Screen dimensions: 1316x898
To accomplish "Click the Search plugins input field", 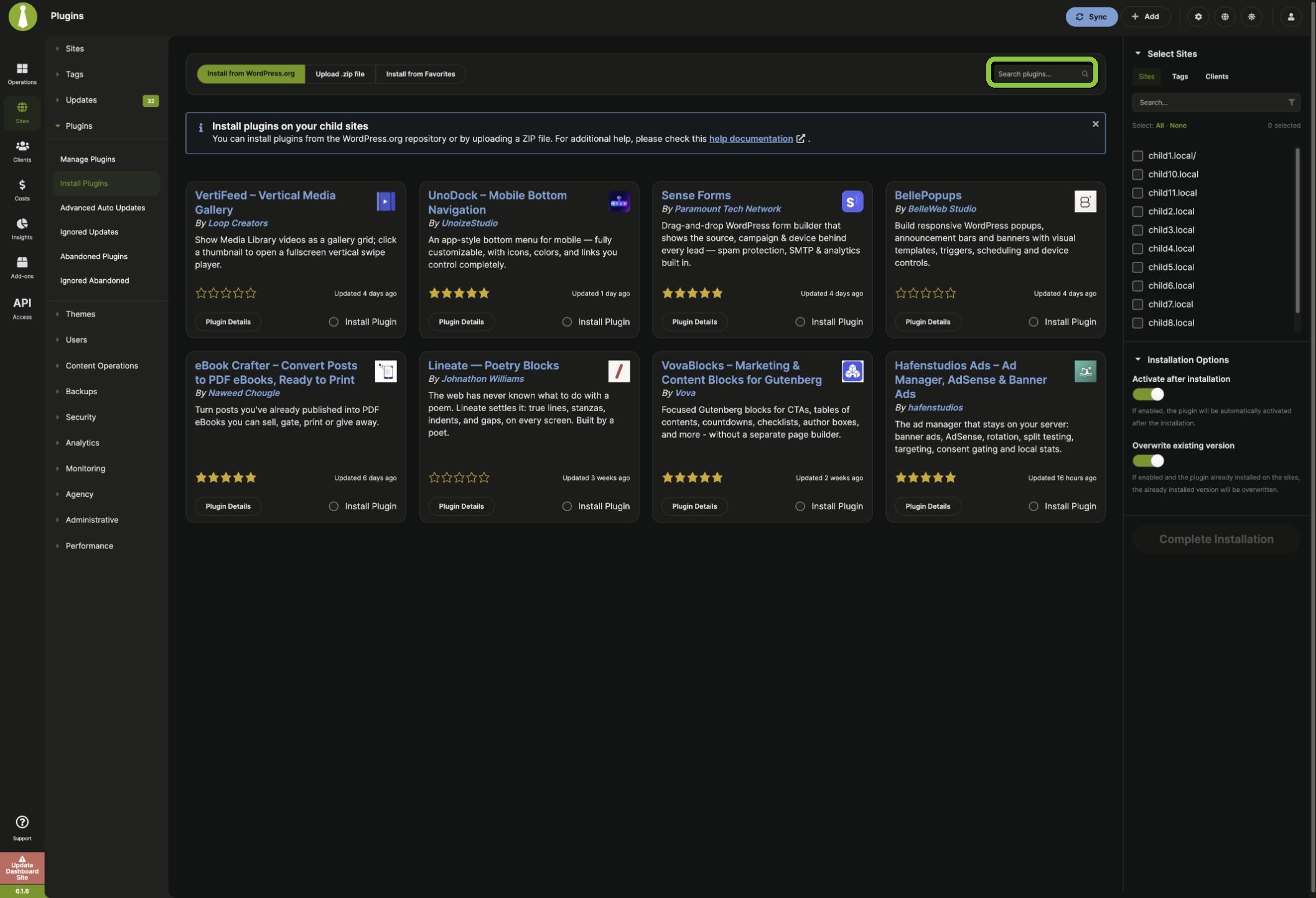I will point(1042,74).
